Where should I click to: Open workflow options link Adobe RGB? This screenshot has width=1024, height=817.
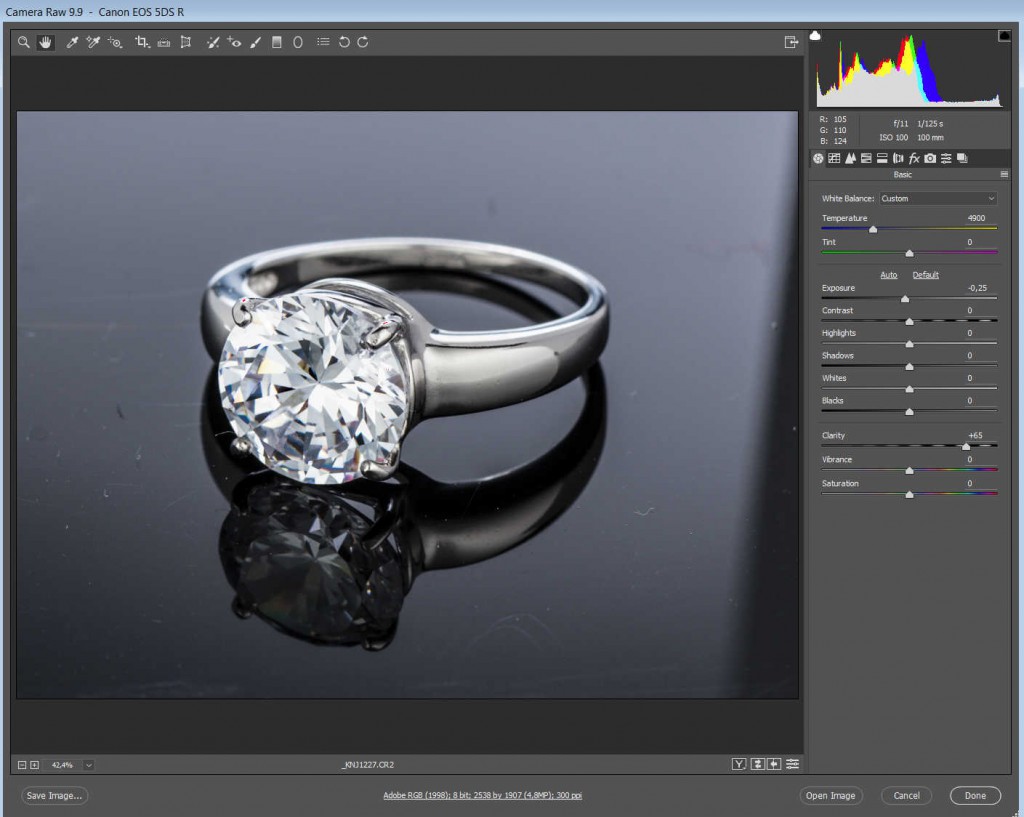(x=482, y=796)
